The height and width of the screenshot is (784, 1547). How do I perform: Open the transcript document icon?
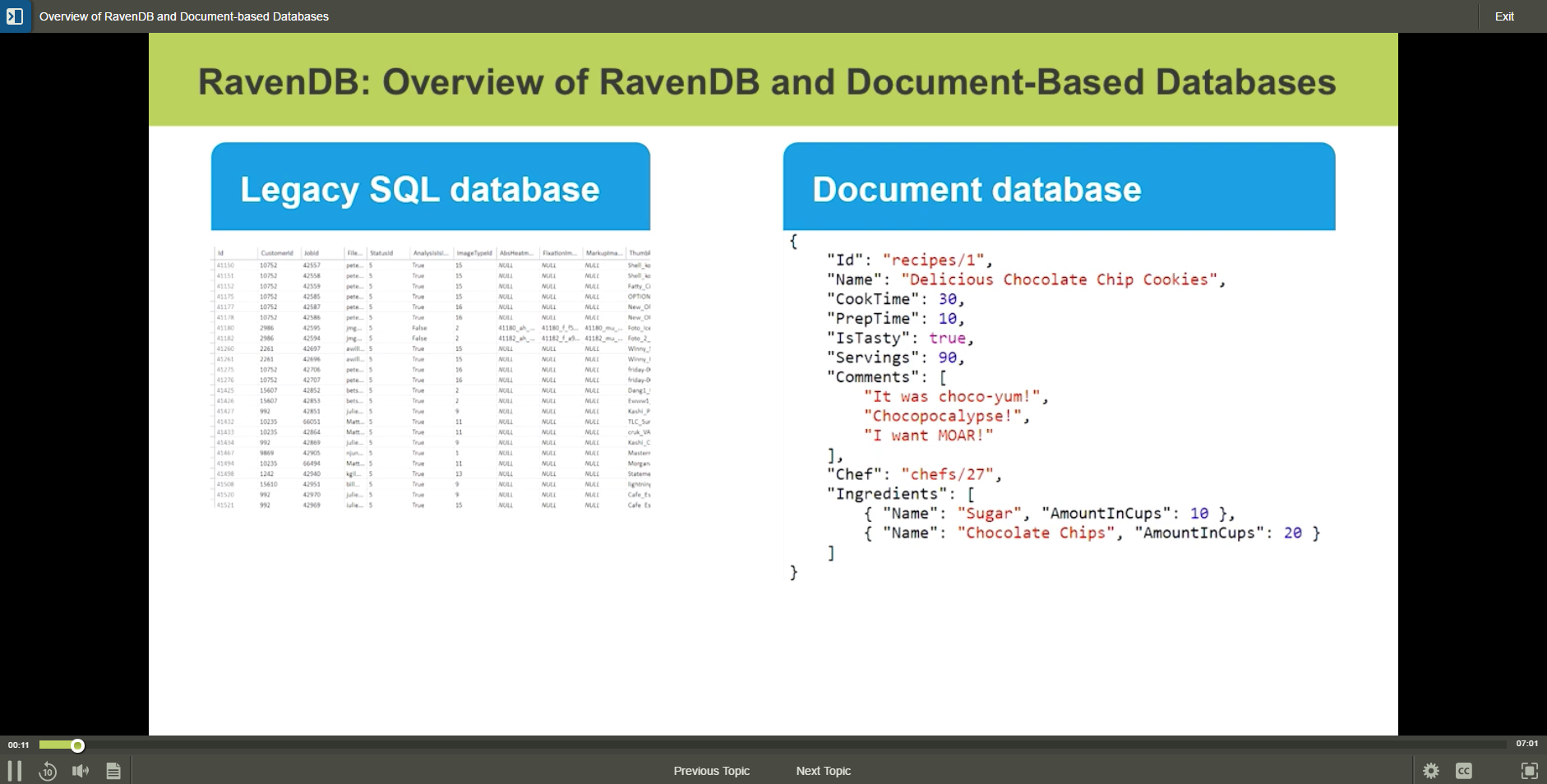point(113,771)
